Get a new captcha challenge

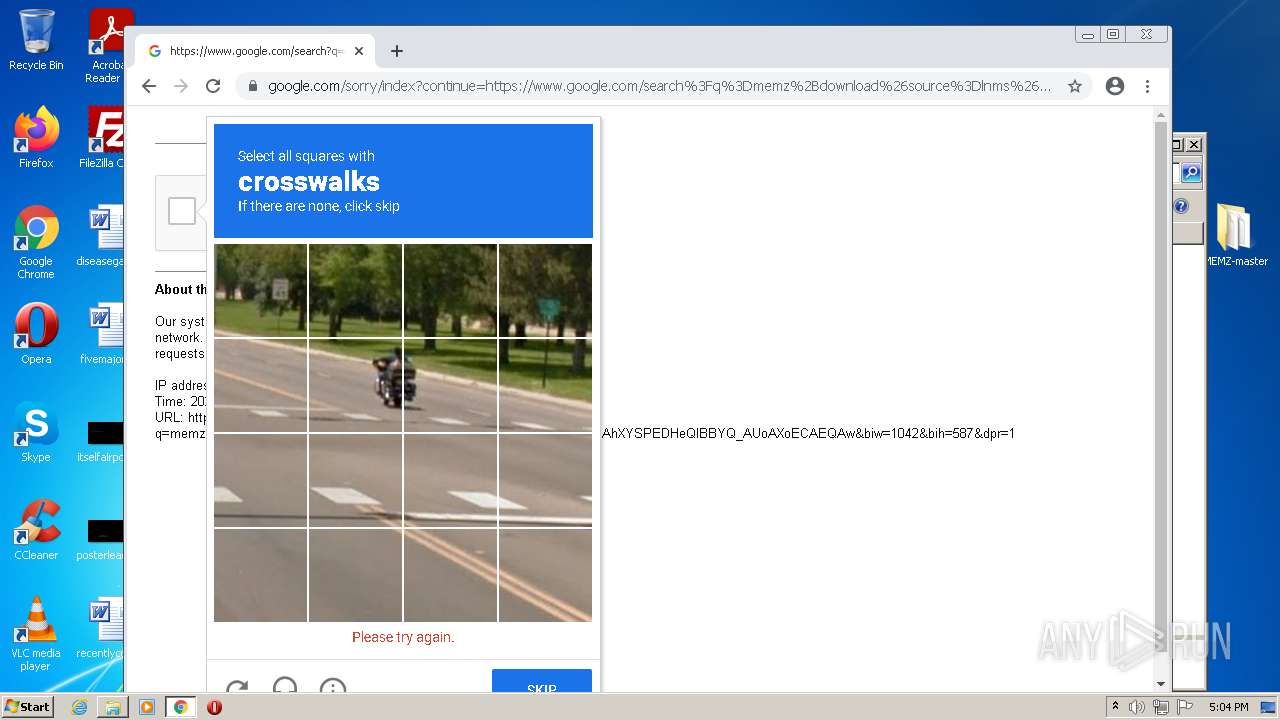point(237,688)
